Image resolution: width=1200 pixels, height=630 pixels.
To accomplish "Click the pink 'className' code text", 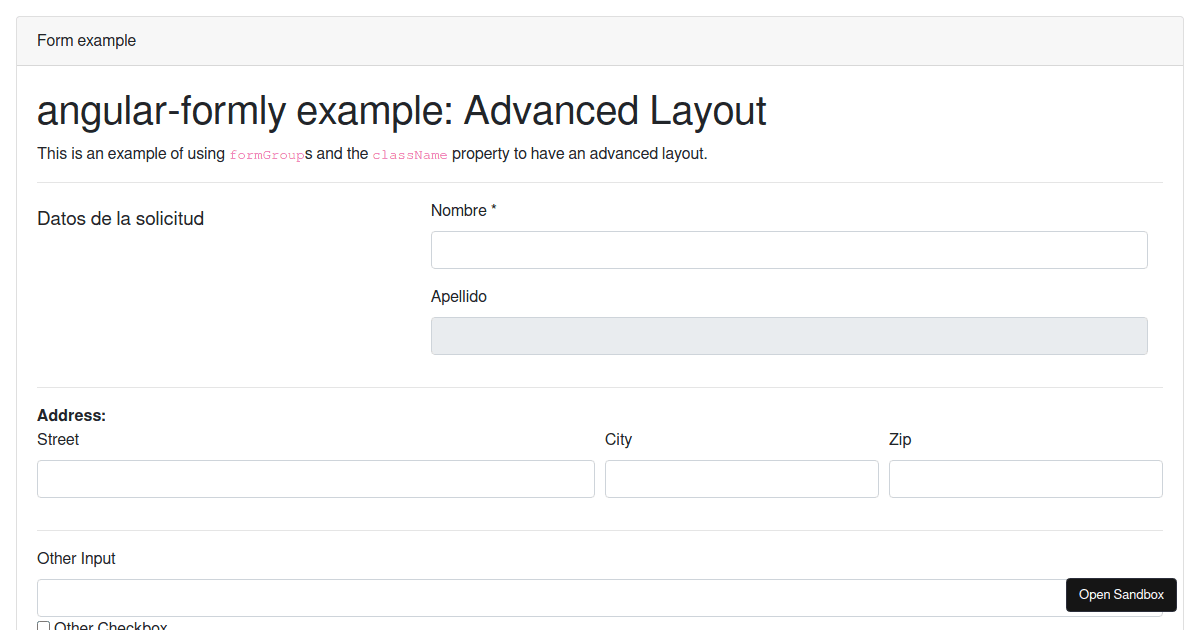I will click(x=410, y=155).
